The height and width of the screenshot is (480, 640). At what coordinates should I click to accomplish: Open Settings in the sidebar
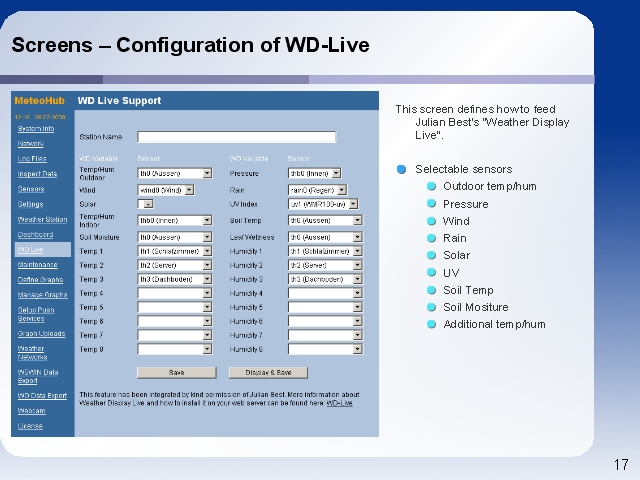(30, 204)
